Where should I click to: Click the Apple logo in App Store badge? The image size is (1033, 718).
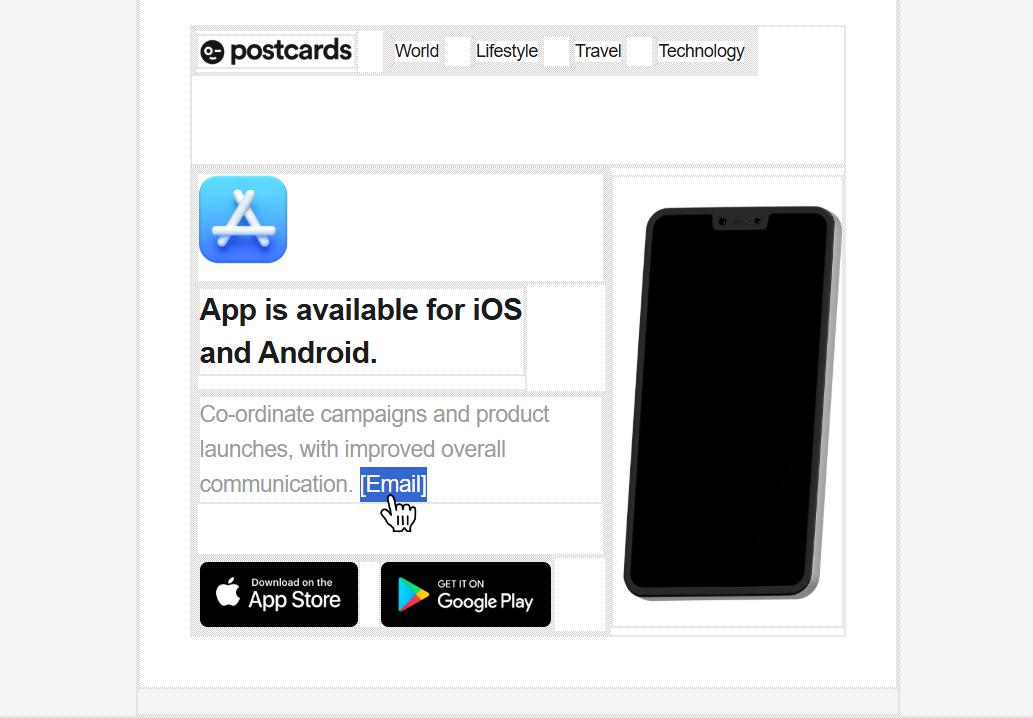pos(229,592)
